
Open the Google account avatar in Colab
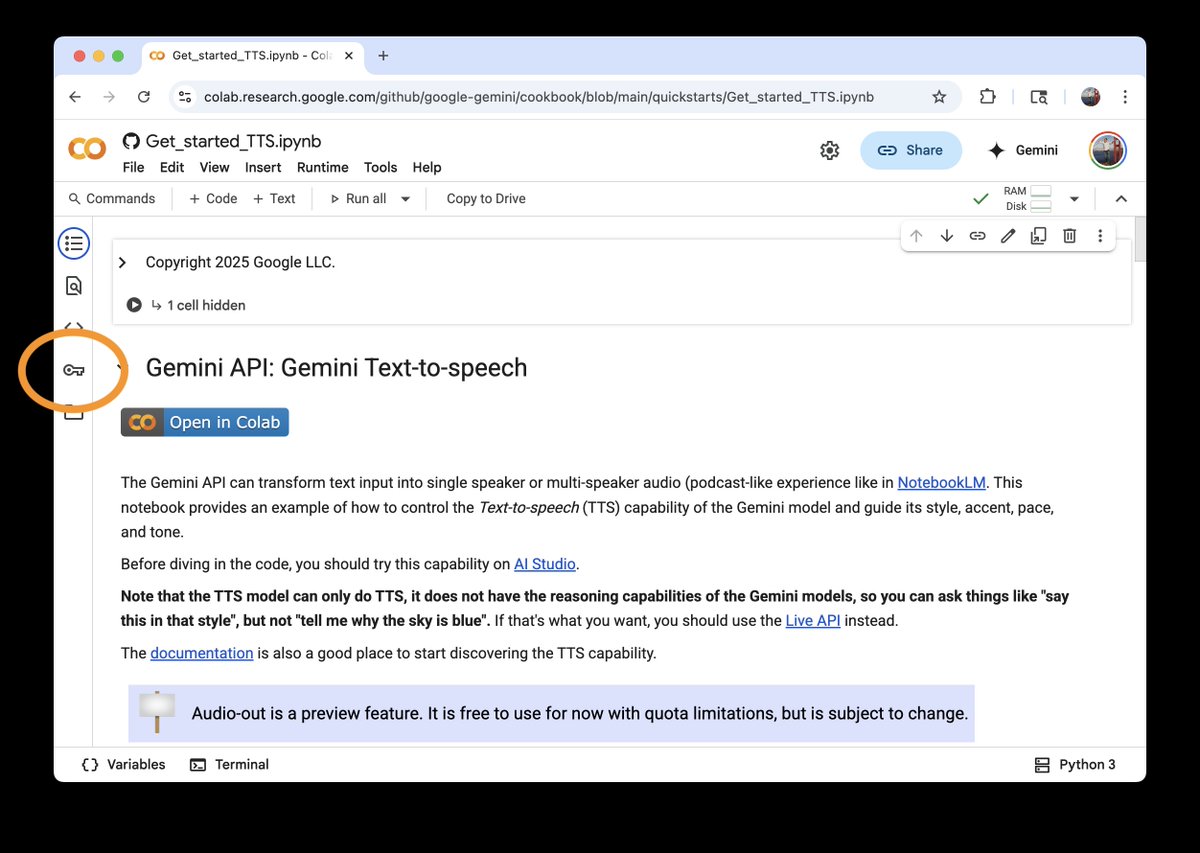coord(1108,150)
